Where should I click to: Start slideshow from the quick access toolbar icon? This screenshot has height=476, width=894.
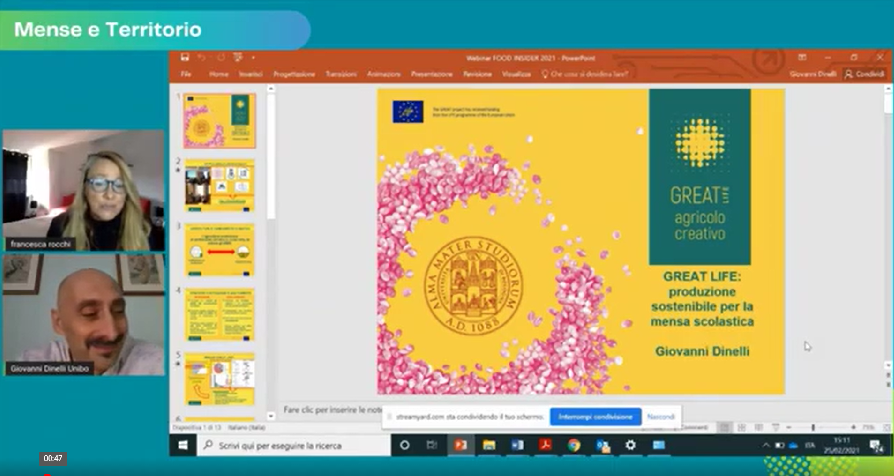[x=238, y=57]
